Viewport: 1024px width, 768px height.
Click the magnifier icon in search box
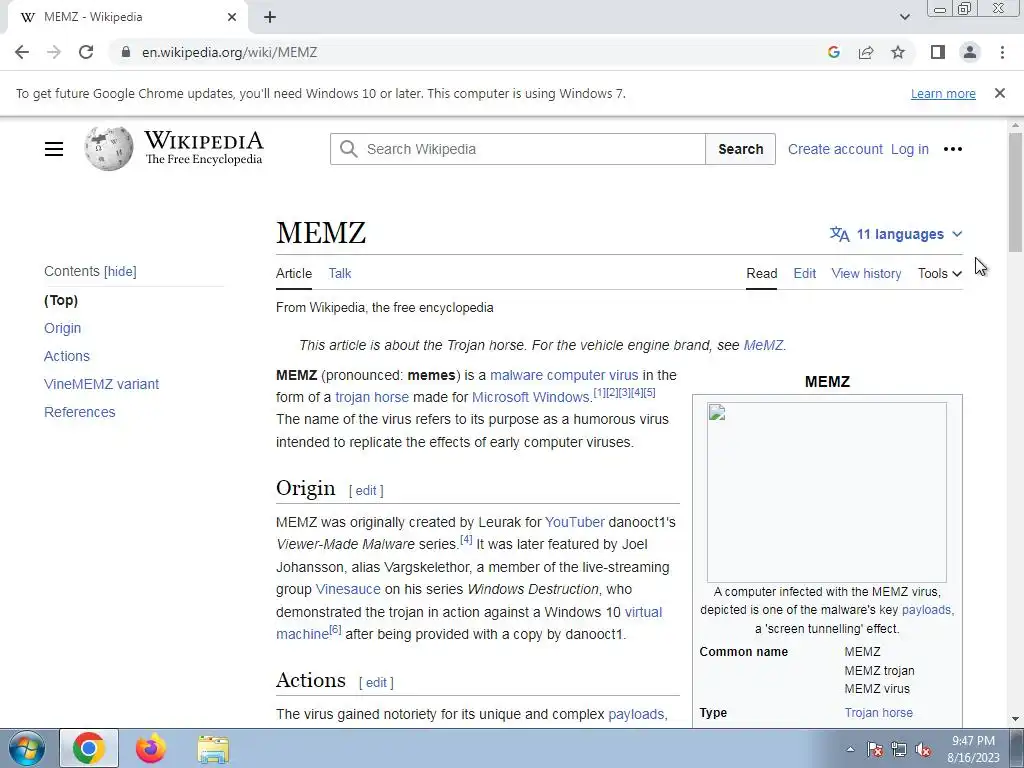(x=349, y=149)
